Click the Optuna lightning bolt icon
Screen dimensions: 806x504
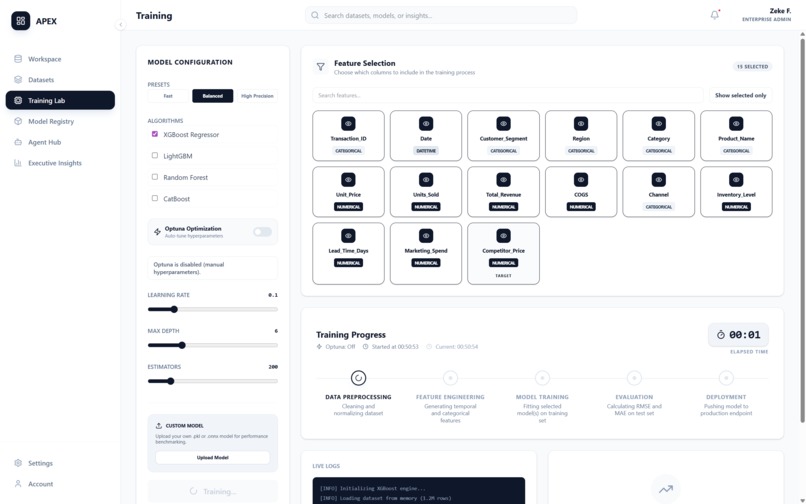157,232
